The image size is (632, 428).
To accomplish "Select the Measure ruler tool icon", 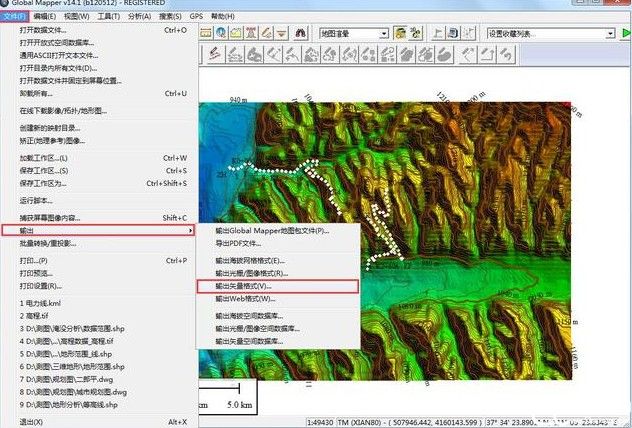I will [206, 33].
